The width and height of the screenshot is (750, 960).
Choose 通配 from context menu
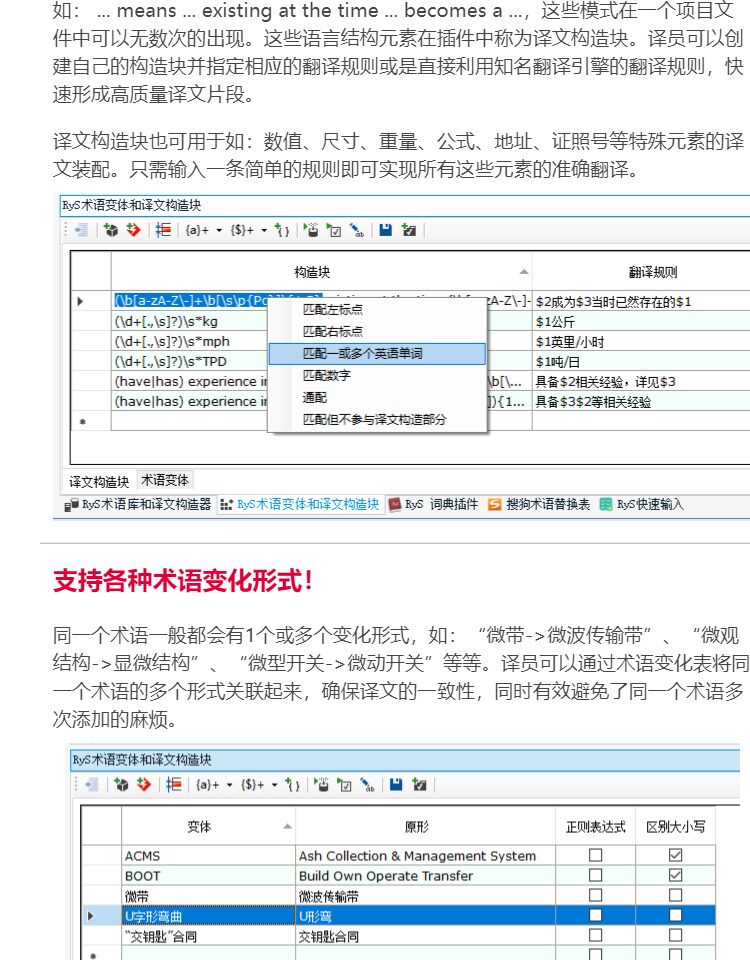[x=377, y=398]
